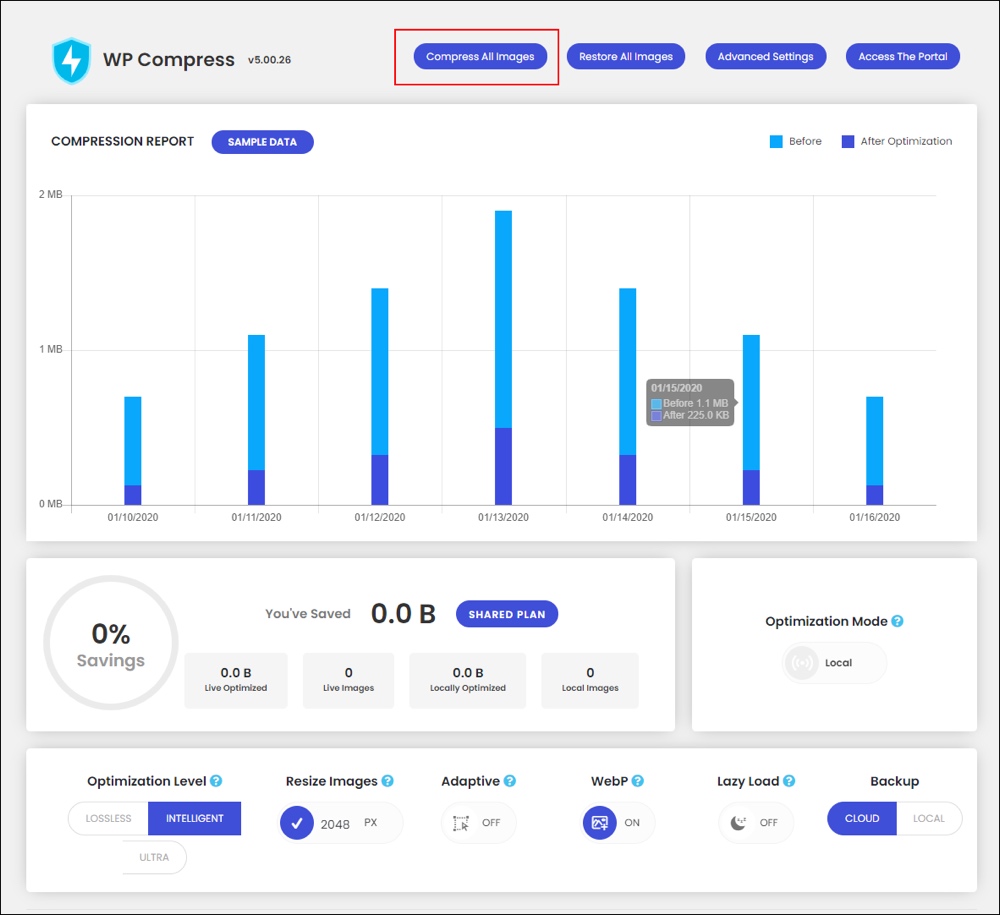Select Lossless optimization level
1000x915 pixels.
coord(108,818)
